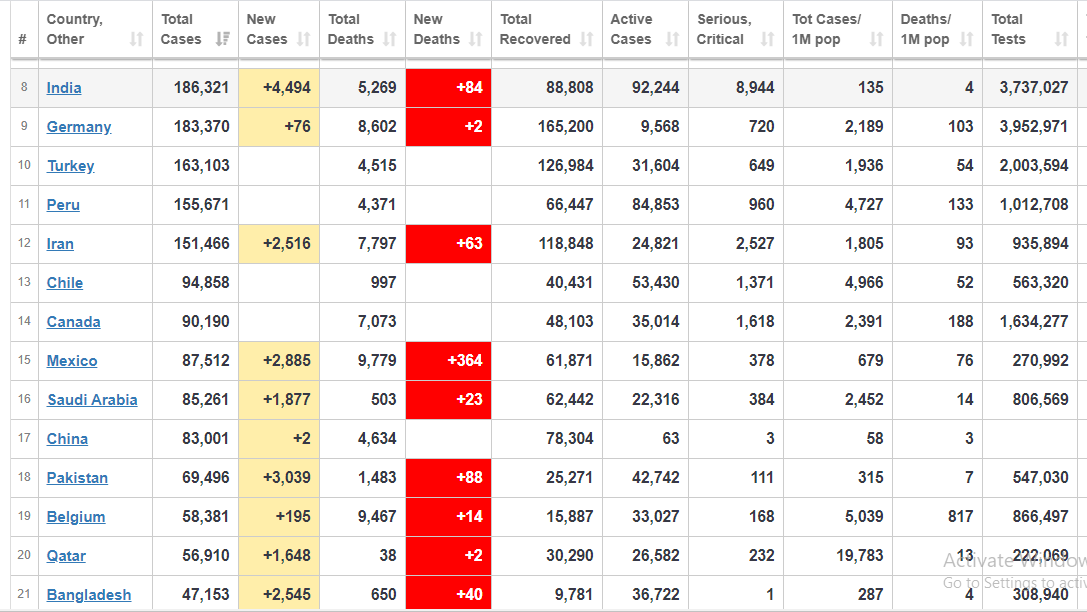The image size is (1087, 612).
Task: Select India's new cases +4,494 cell
Action: 279,88
